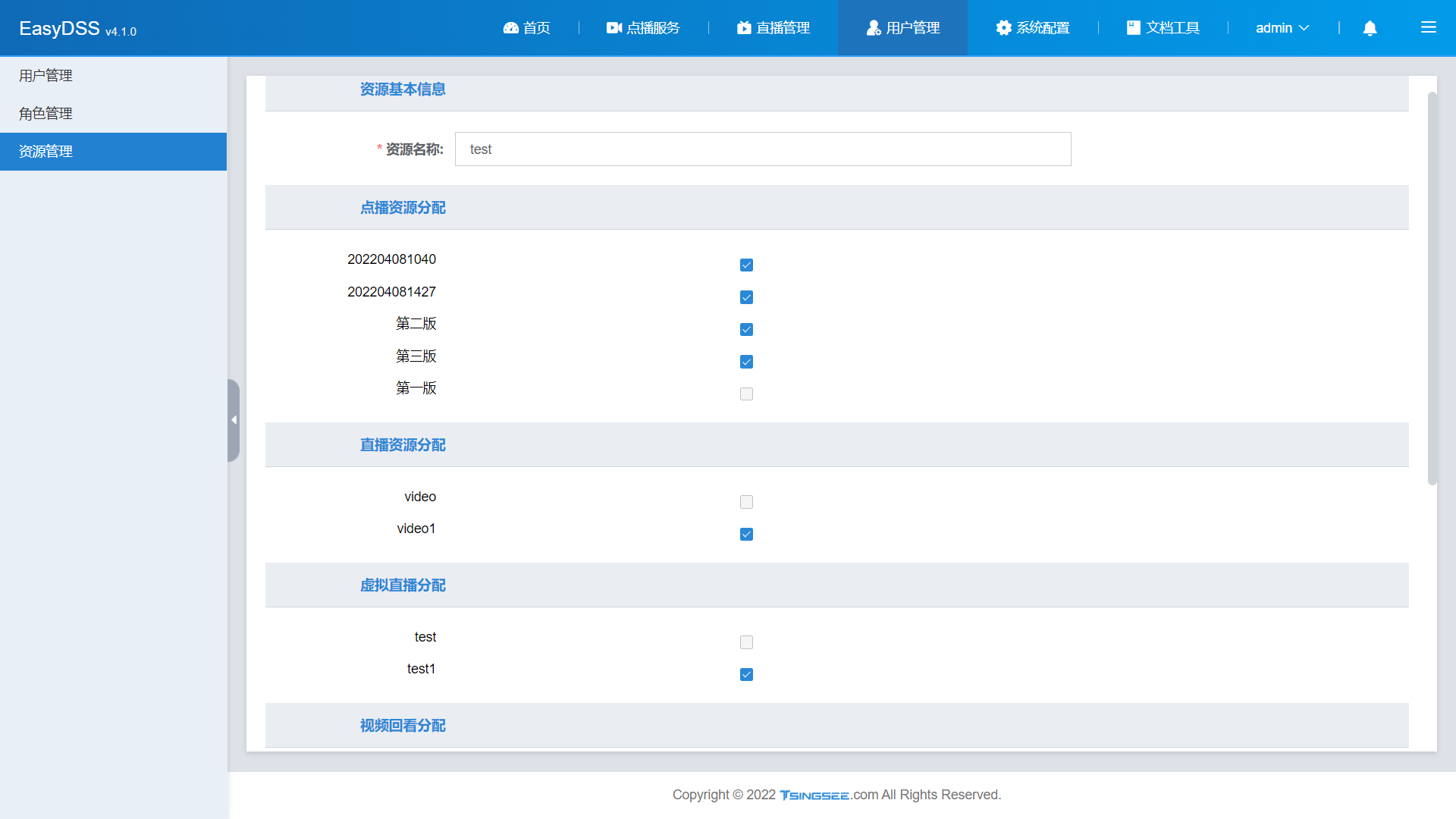Expand the admin account dropdown
This screenshot has width=1456, height=819.
pyautogui.click(x=1282, y=28)
